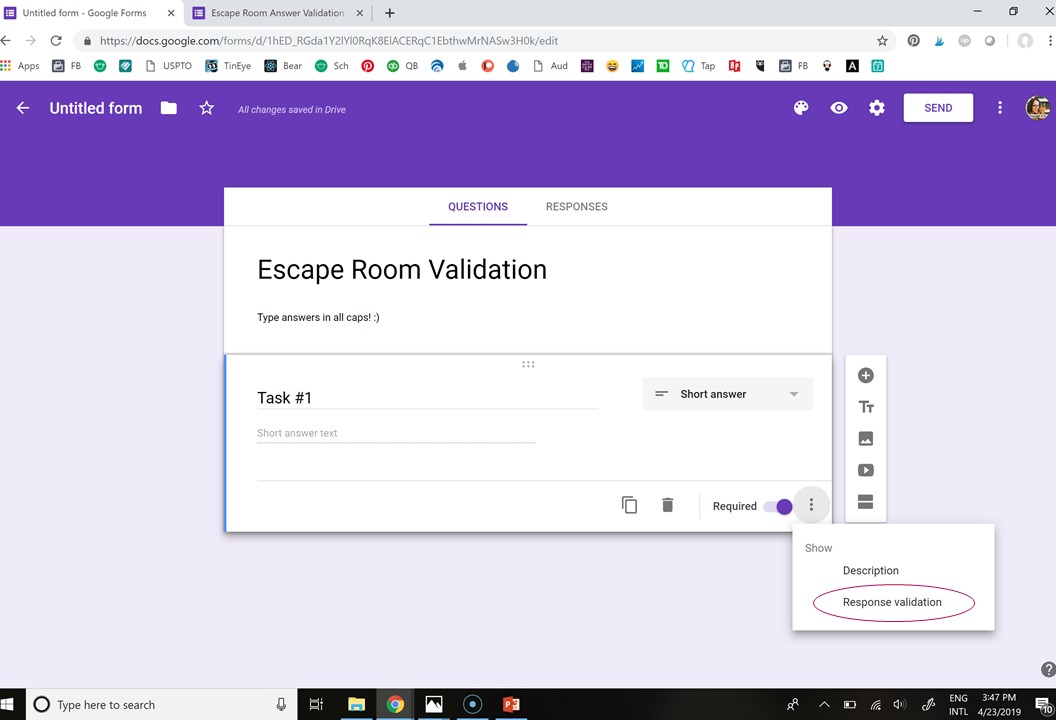
Task: Star the Untitled form
Action: point(207,108)
